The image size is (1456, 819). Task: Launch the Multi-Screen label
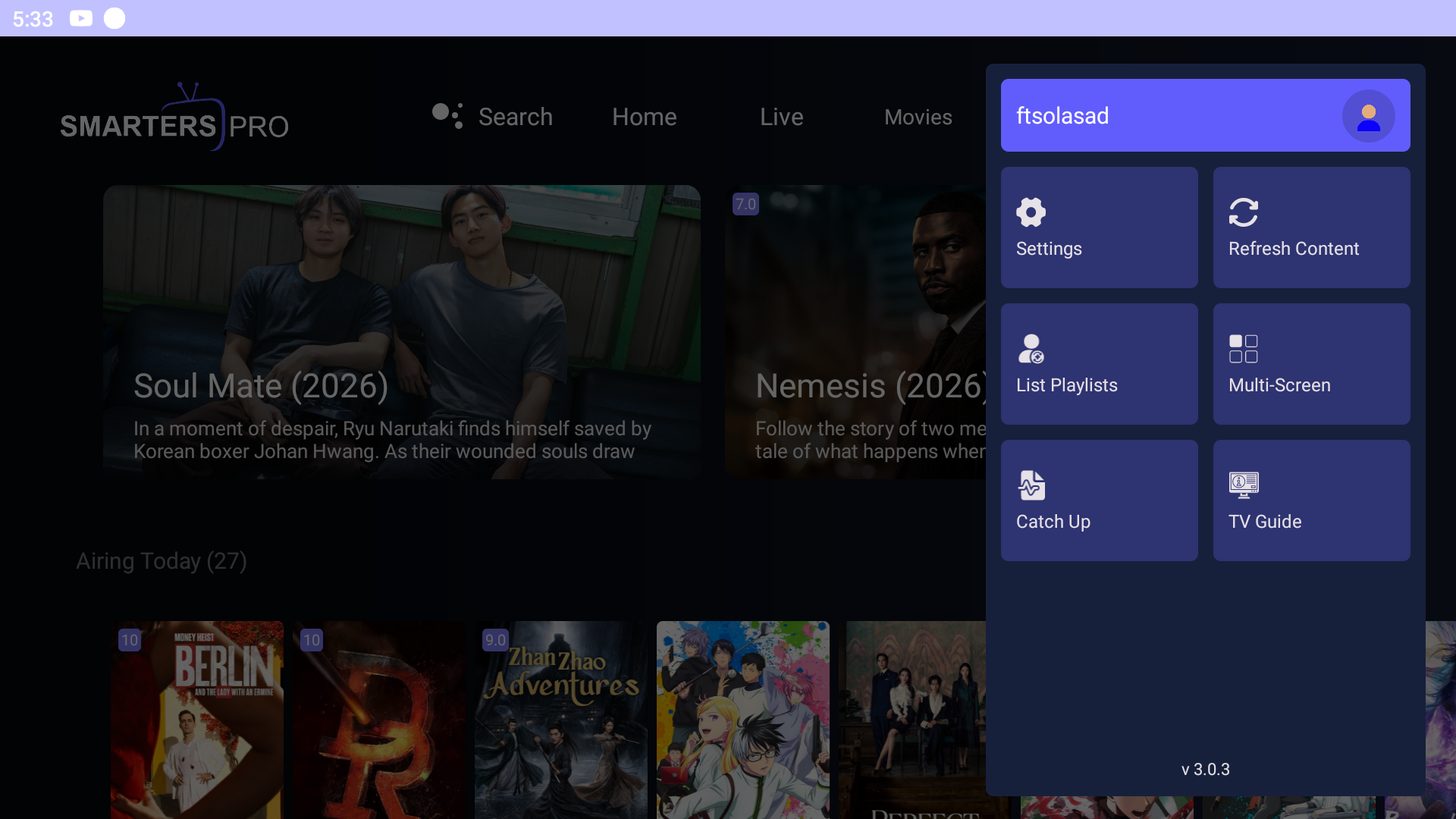click(x=1279, y=385)
